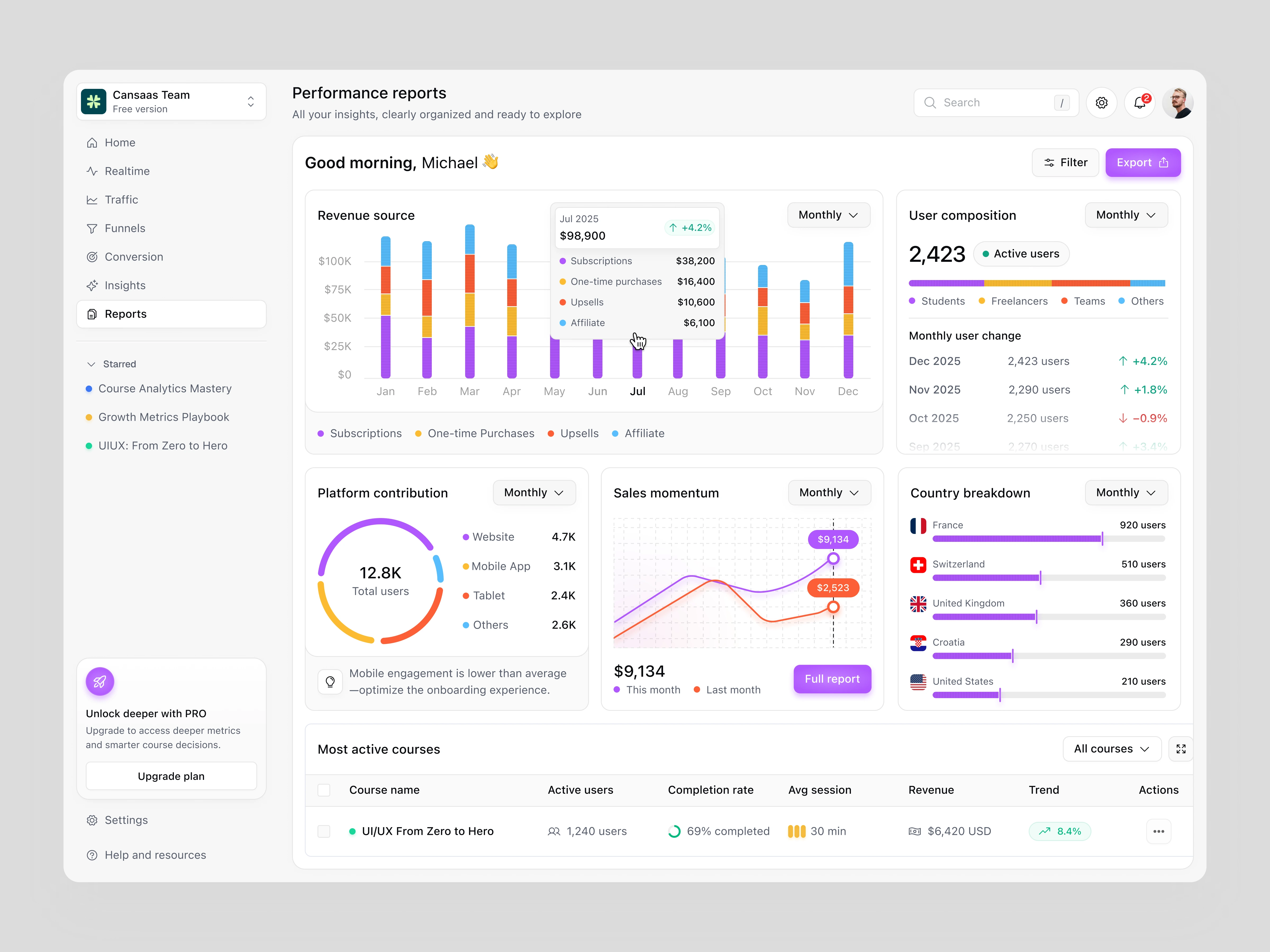
Task: Click the Cansaas Team logo icon
Action: pyautogui.click(x=94, y=102)
